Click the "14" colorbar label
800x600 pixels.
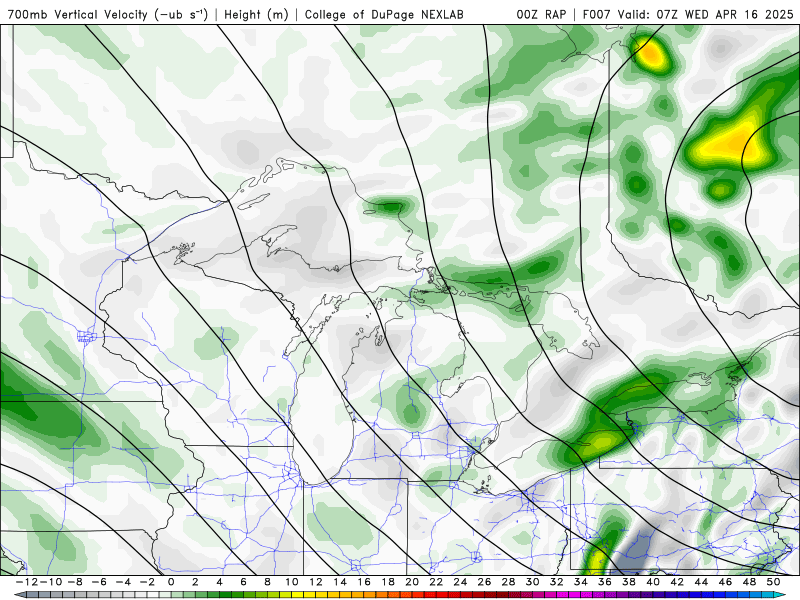(340, 582)
